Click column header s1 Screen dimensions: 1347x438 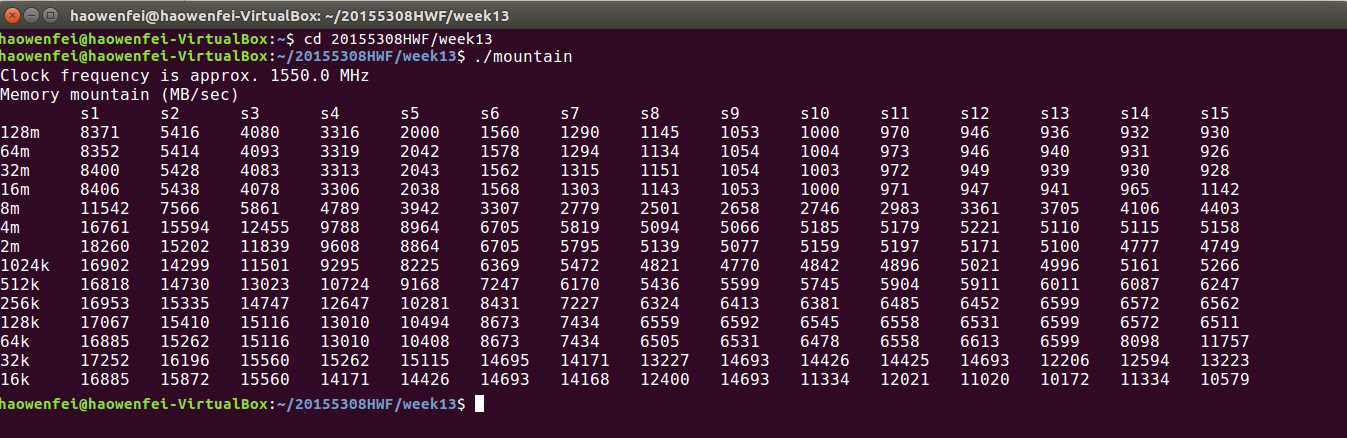coord(90,114)
